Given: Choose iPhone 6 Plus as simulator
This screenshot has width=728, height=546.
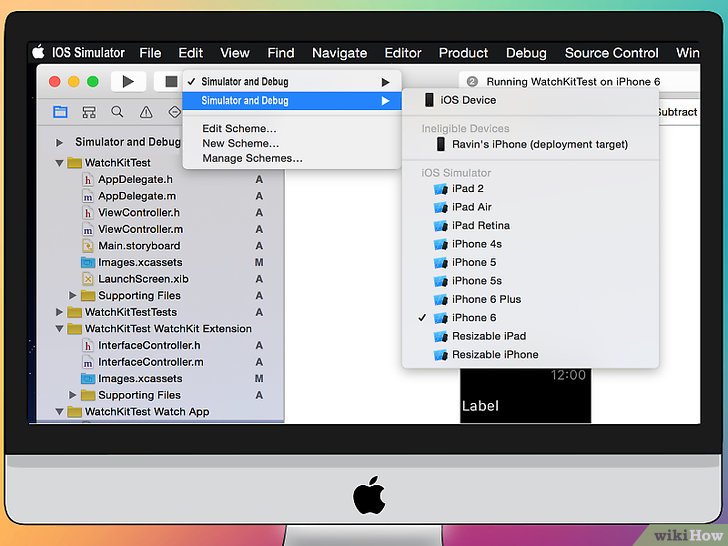Looking at the screenshot, I should click(x=486, y=299).
